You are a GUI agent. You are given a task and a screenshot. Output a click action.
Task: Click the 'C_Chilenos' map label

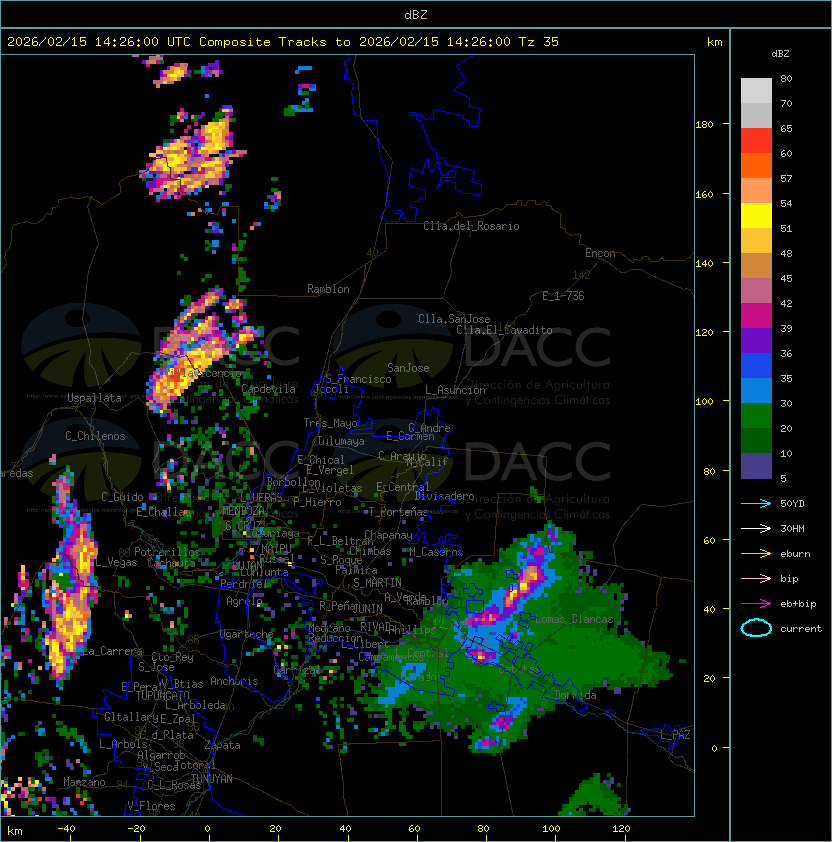[95, 436]
